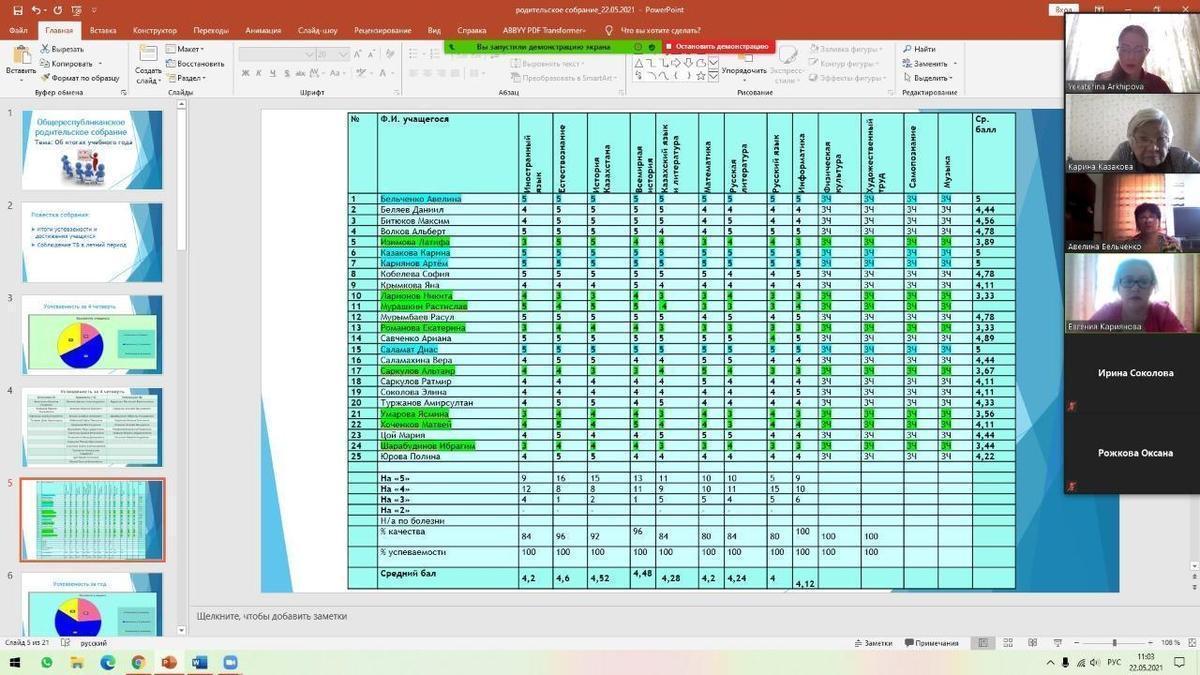Click the Save icon in quick access toolbar

[x=18, y=10]
